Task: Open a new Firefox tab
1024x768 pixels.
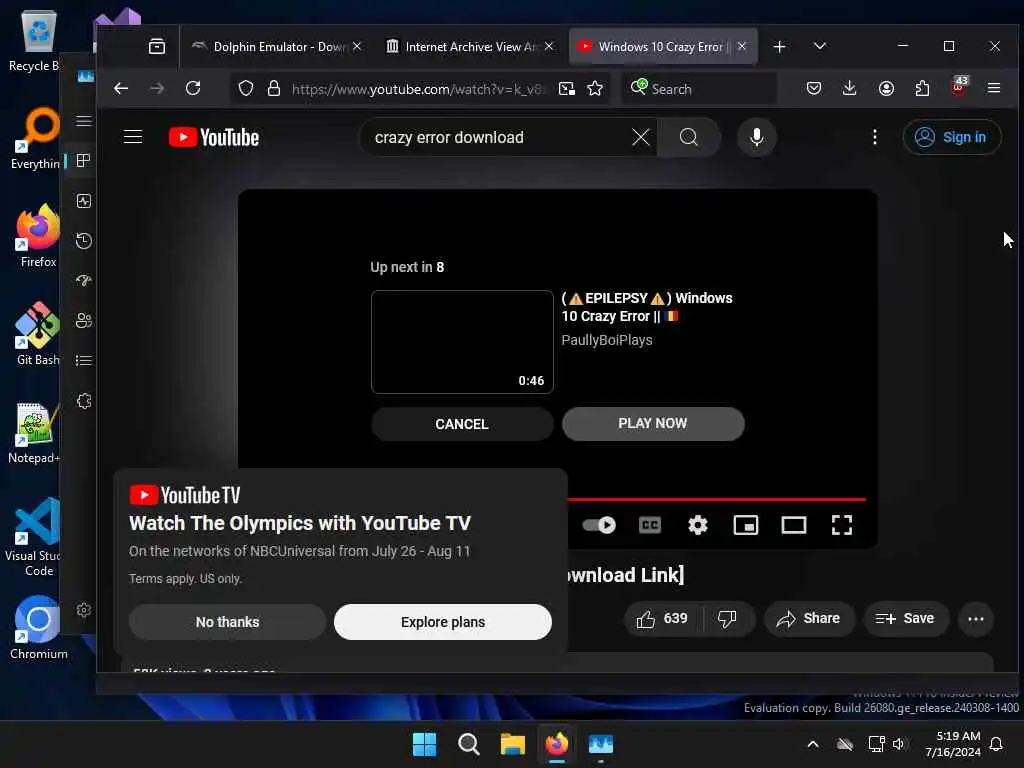Action: (x=779, y=46)
